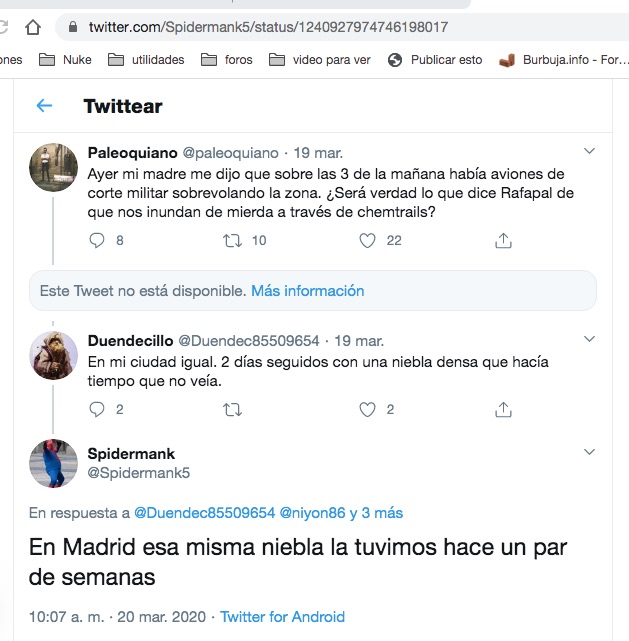Click the browser home icon
629x641 pixels.
(33, 26)
